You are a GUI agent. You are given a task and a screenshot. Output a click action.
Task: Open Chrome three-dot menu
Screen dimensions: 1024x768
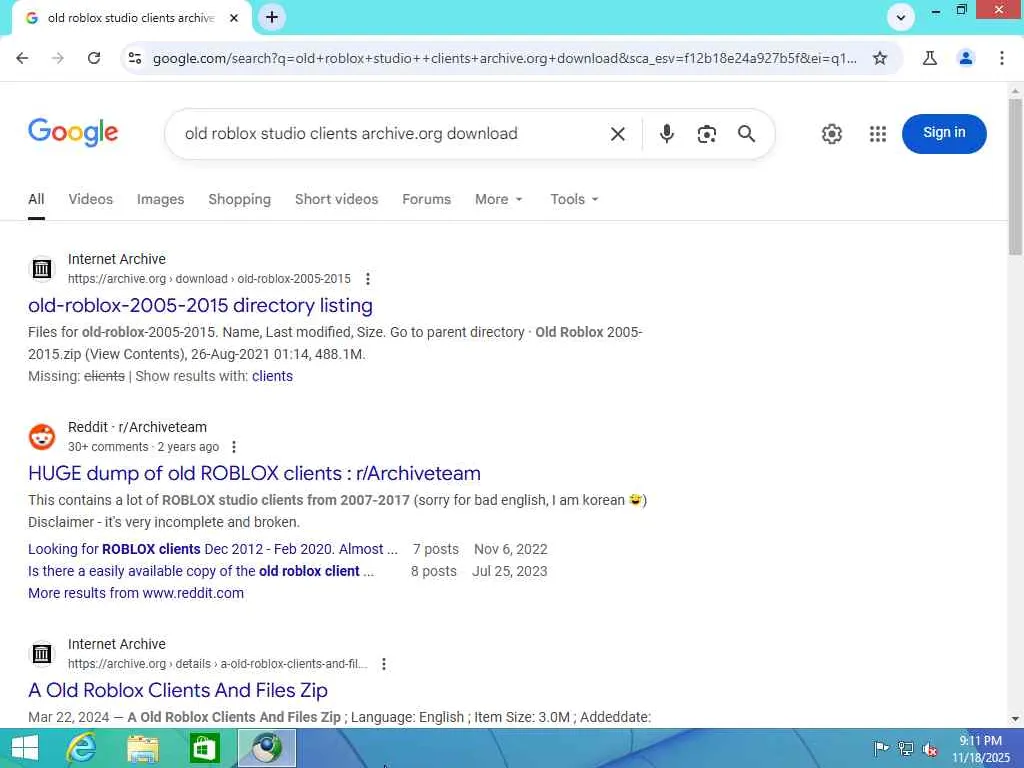click(x=1001, y=58)
